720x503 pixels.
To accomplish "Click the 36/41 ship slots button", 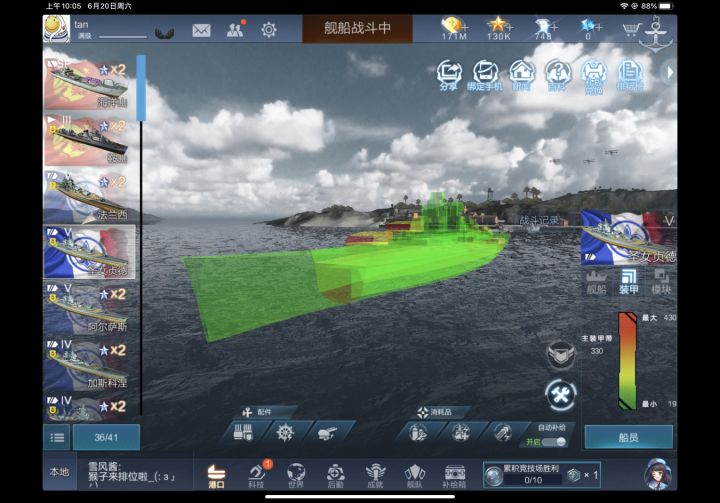I will [106, 437].
